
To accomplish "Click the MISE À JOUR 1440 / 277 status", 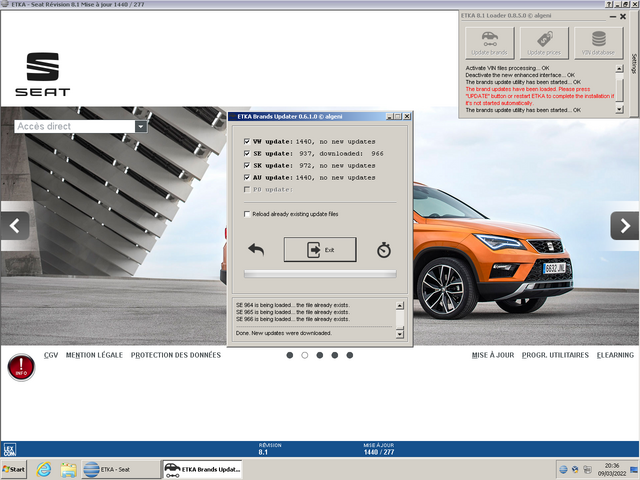I will click(379, 449).
